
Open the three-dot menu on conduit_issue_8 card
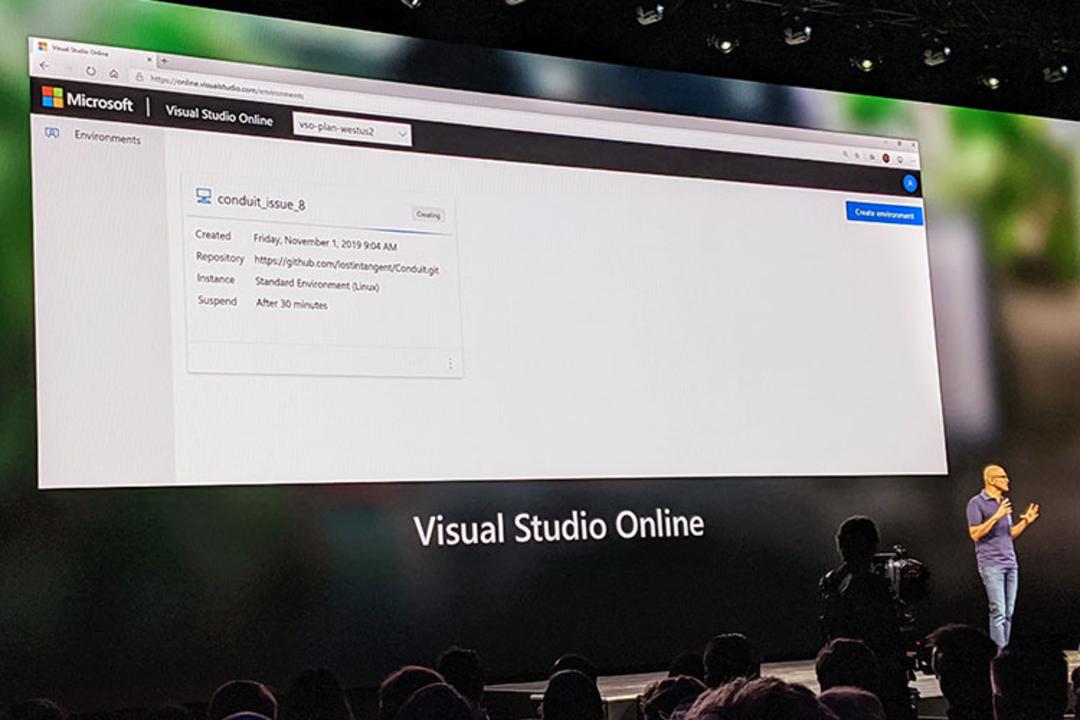point(450,363)
